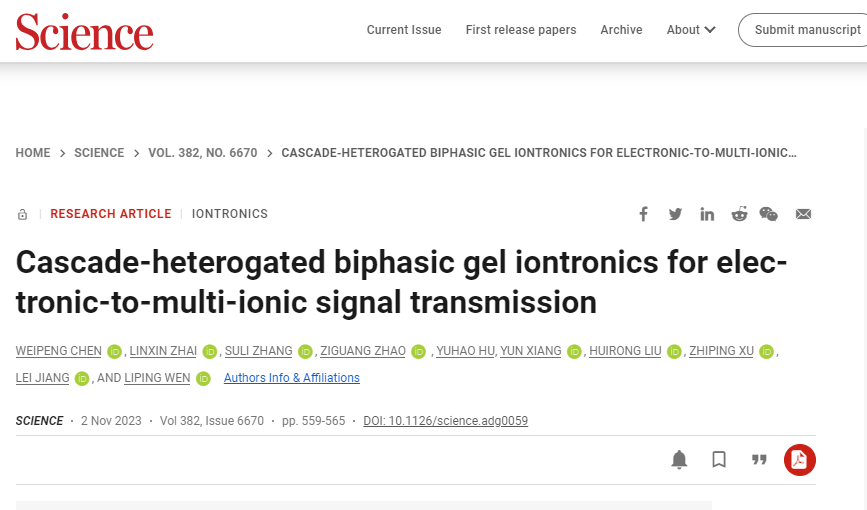
Task: Share article on Twitter
Action: pyautogui.click(x=675, y=214)
